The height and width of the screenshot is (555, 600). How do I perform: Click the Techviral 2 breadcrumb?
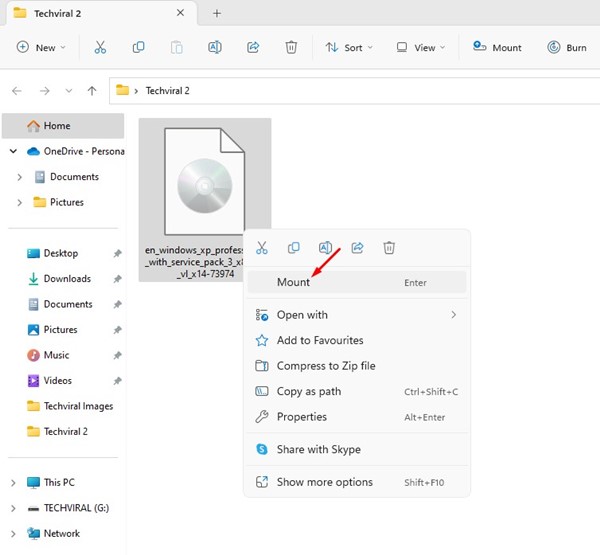168,91
